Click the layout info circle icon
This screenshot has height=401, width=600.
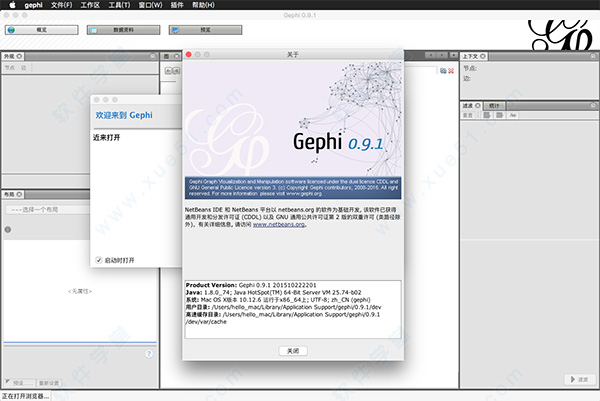pos(8,230)
